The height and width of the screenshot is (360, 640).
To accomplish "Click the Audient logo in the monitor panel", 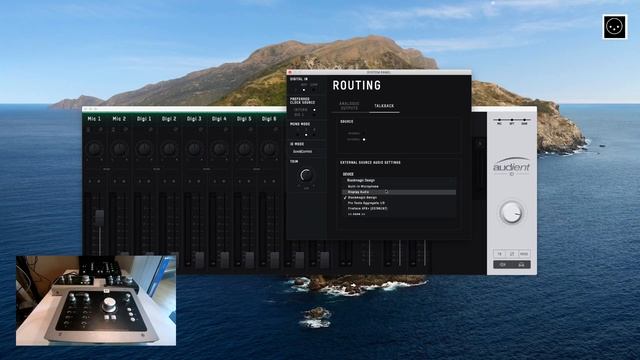I will (511, 166).
